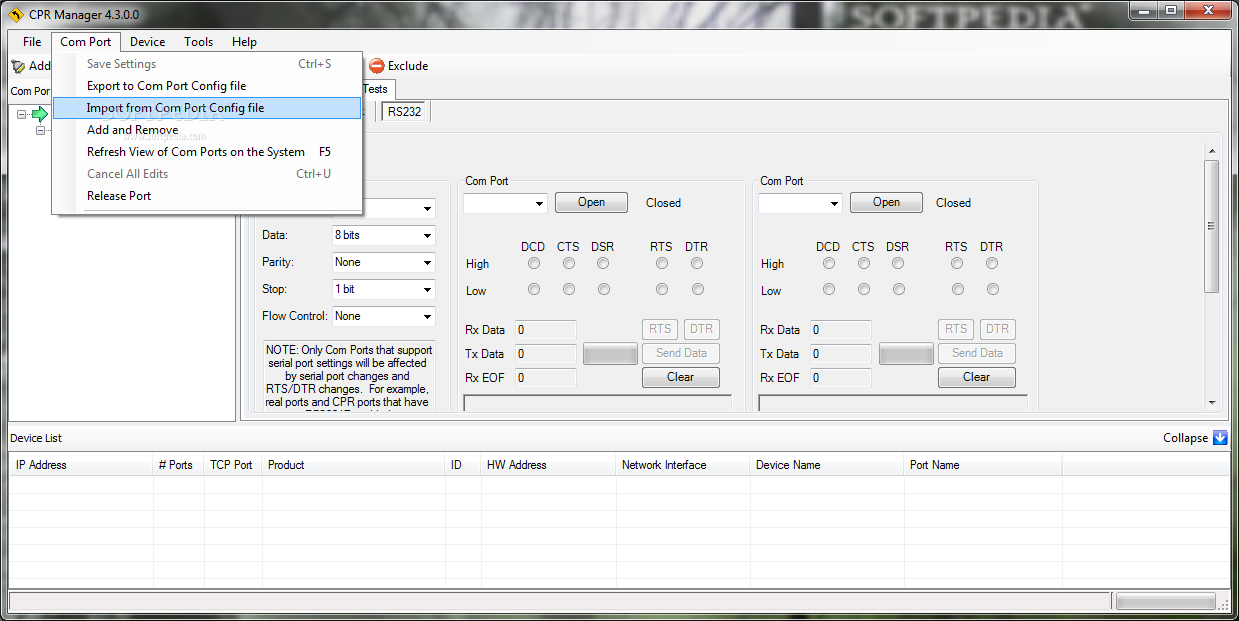The width and height of the screenshot is (1239, 621).
Task: Select DTR Low radio in first Com Port panel
Action: [x=697, y=289]
